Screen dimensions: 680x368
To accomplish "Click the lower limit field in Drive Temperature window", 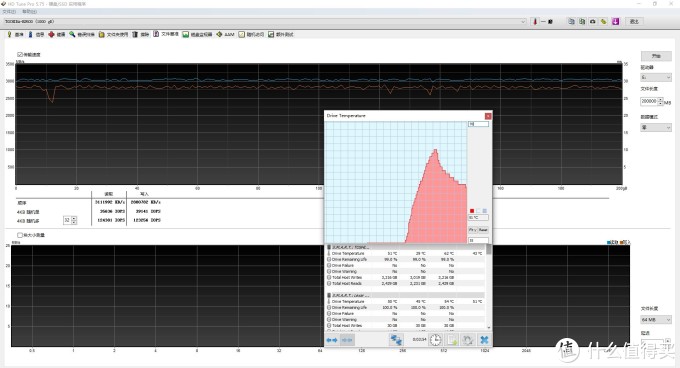I will pos(478,240).
